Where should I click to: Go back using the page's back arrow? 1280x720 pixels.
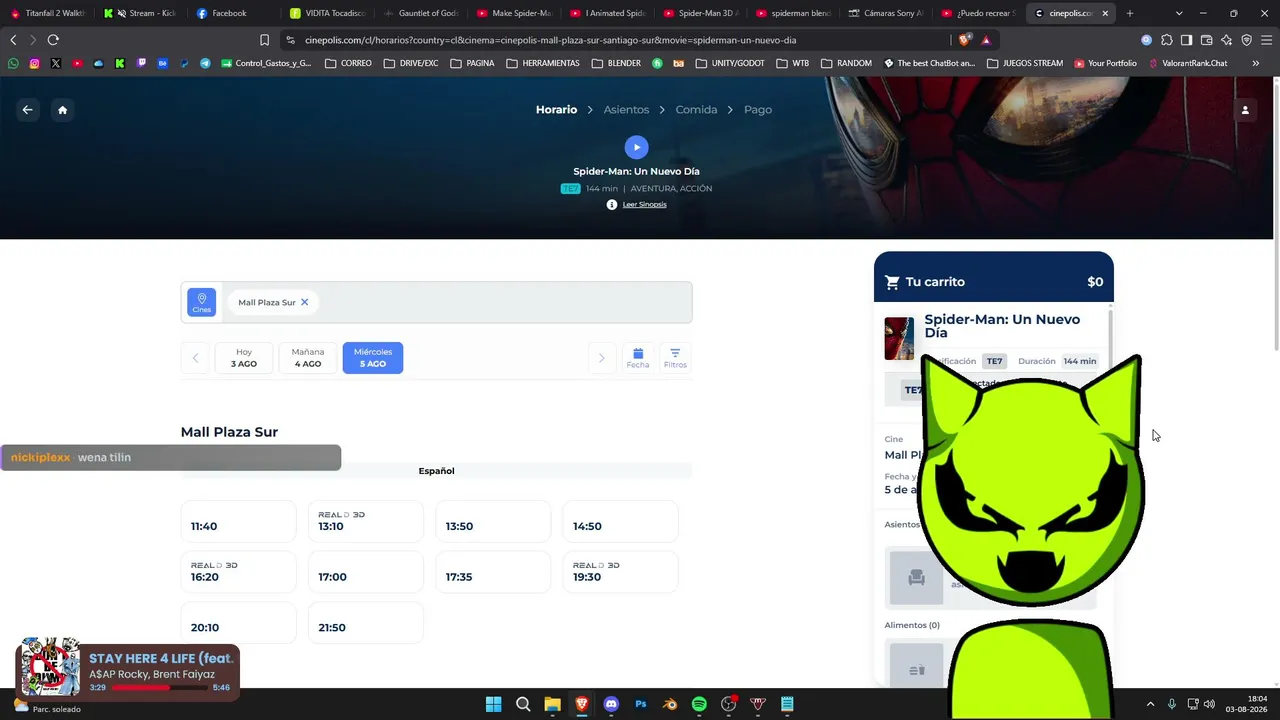coord(28,110)
